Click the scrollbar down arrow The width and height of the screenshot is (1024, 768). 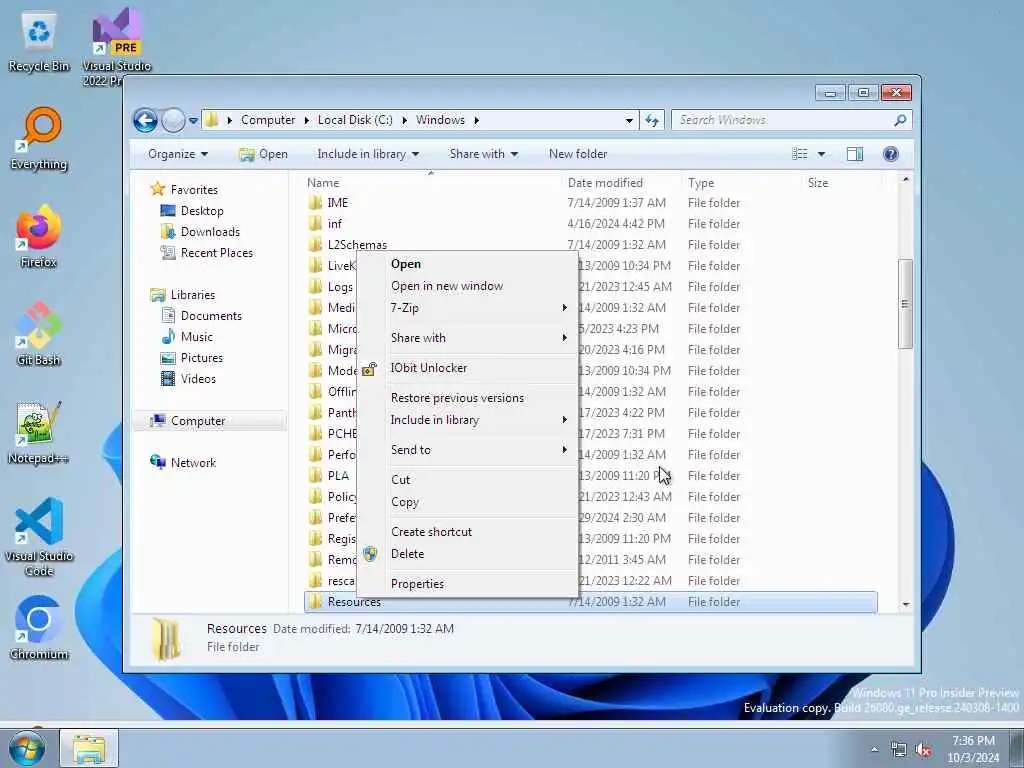(905, 605)
